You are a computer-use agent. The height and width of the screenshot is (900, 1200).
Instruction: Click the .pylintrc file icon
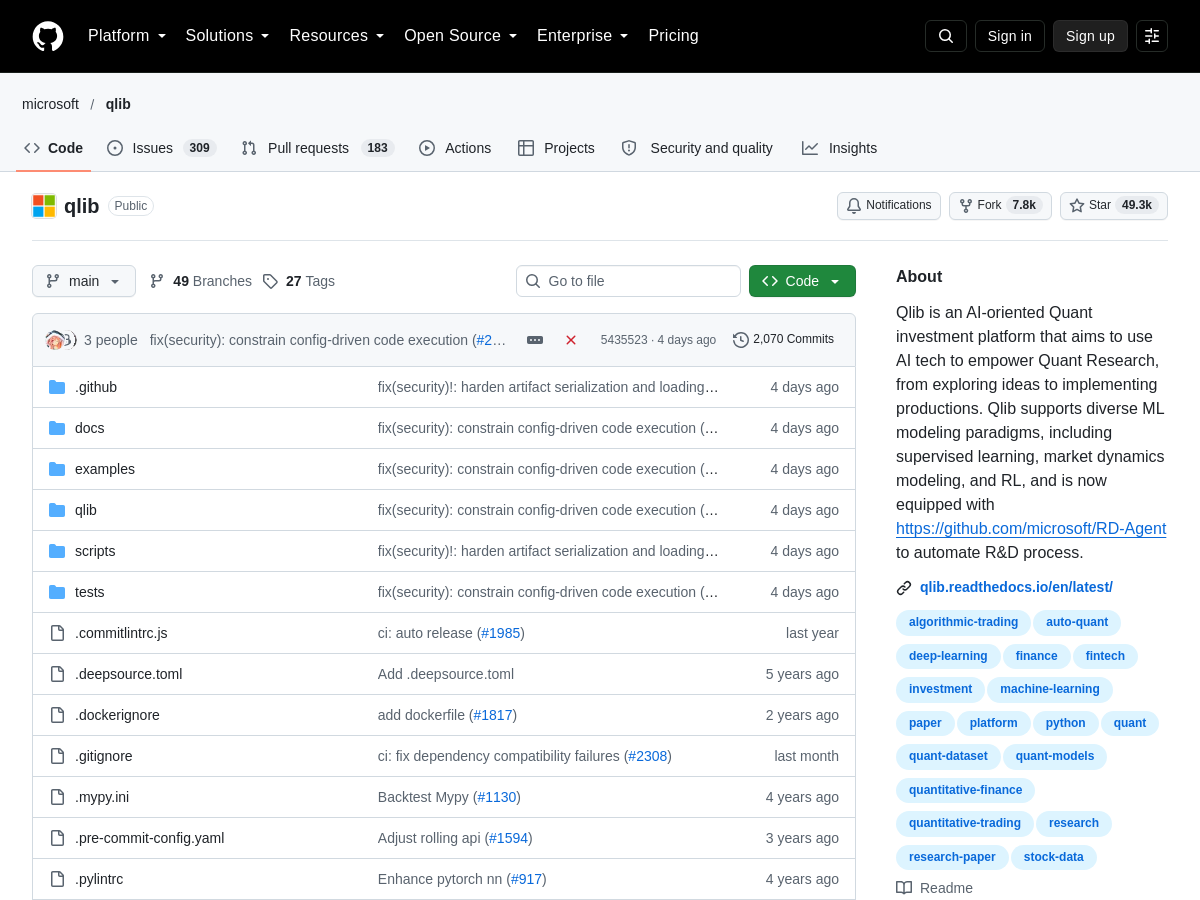tap(57, 879)
